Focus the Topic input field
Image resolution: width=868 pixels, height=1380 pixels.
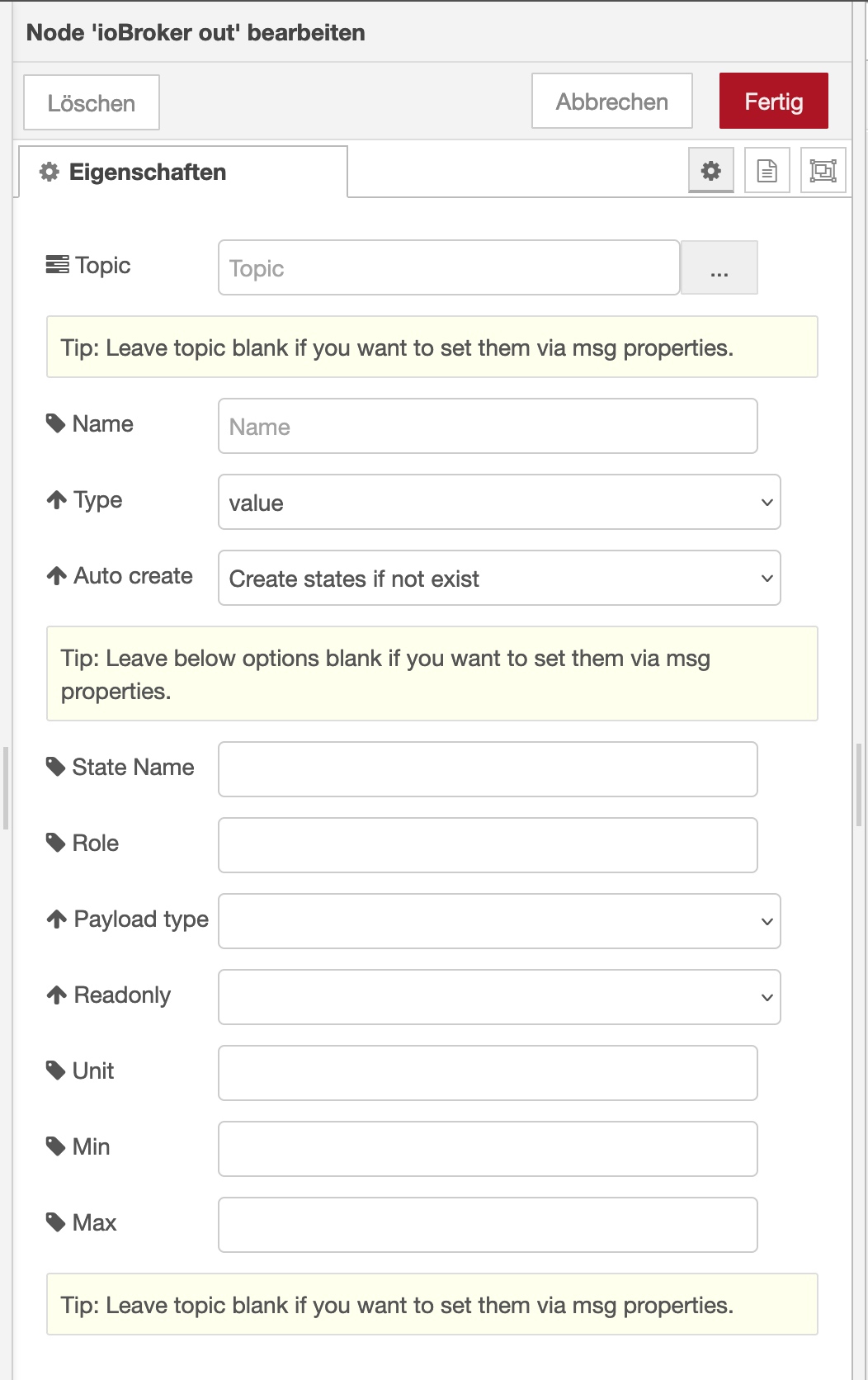[x=448, y=268]
